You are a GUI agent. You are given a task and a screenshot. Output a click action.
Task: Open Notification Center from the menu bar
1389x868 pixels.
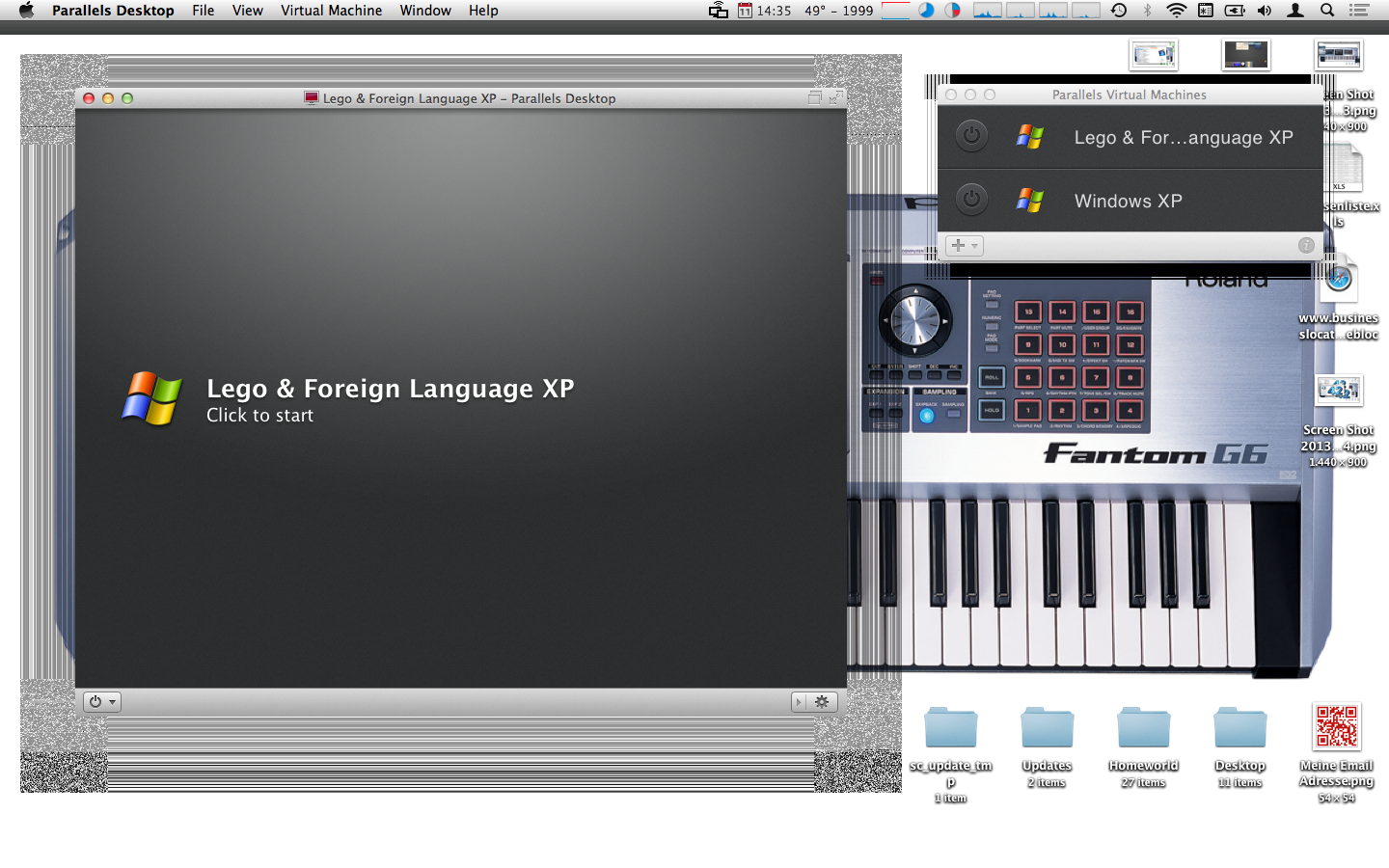coord(1359,11)
